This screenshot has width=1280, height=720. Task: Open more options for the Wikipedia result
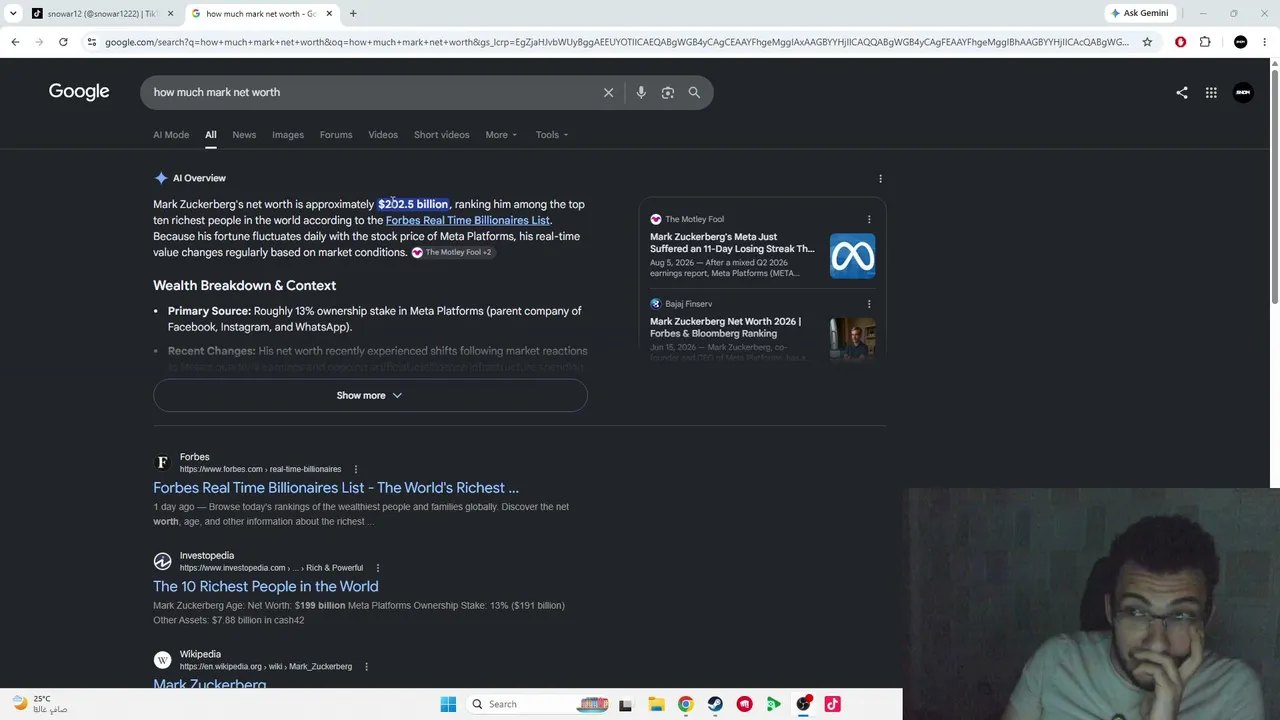click(x=366, y=666)
